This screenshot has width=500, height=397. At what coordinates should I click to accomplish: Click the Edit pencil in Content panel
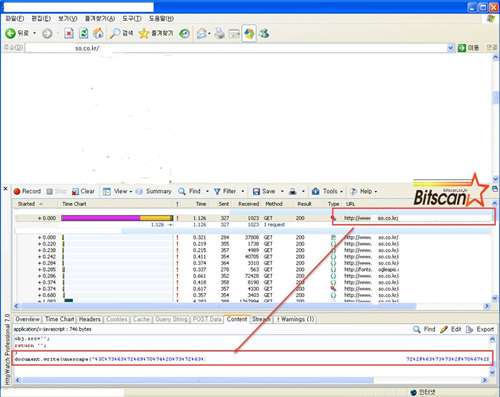[451, 329]
